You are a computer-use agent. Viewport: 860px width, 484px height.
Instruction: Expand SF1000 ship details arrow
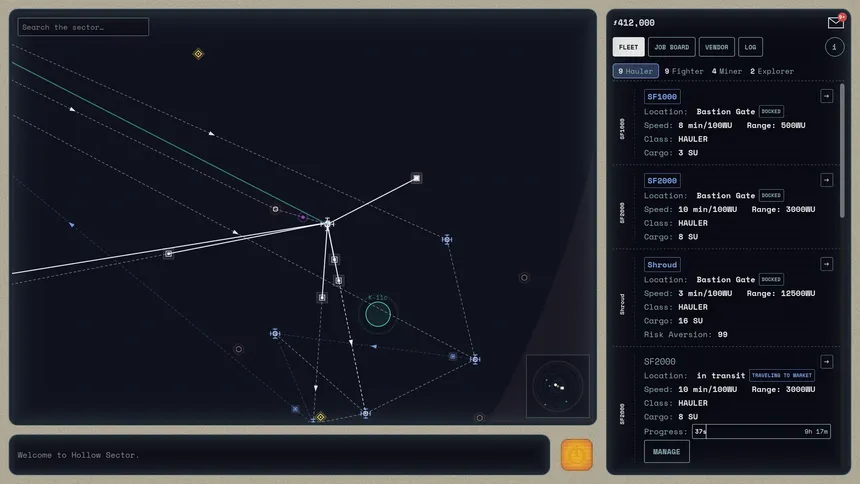coord(827,96)
